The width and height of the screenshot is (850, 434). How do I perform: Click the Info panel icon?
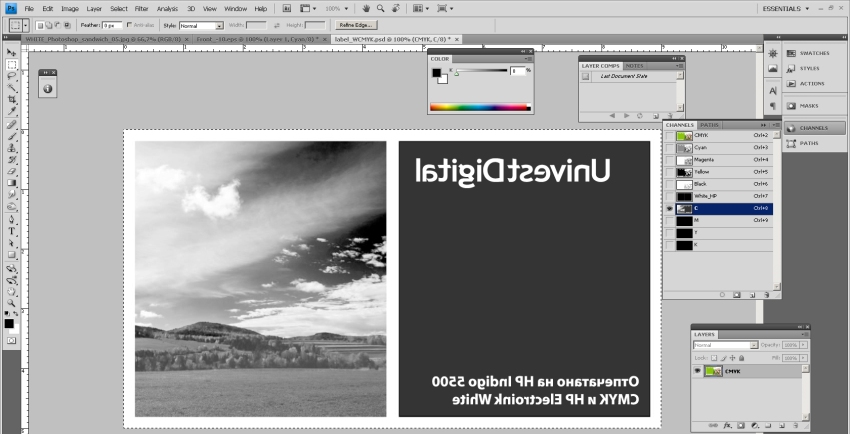tap(48, 89)
